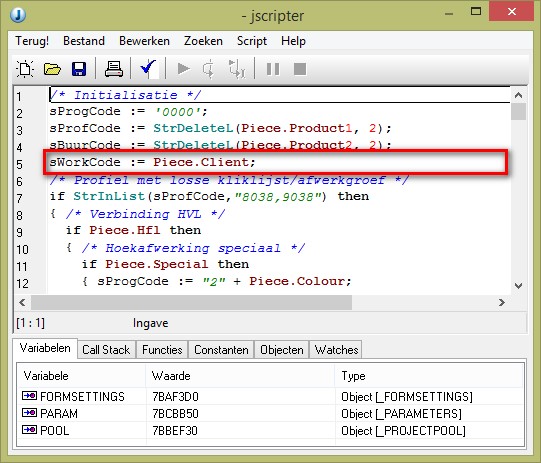Click the horizontal scrollbar right arrow

coord(502,303)
